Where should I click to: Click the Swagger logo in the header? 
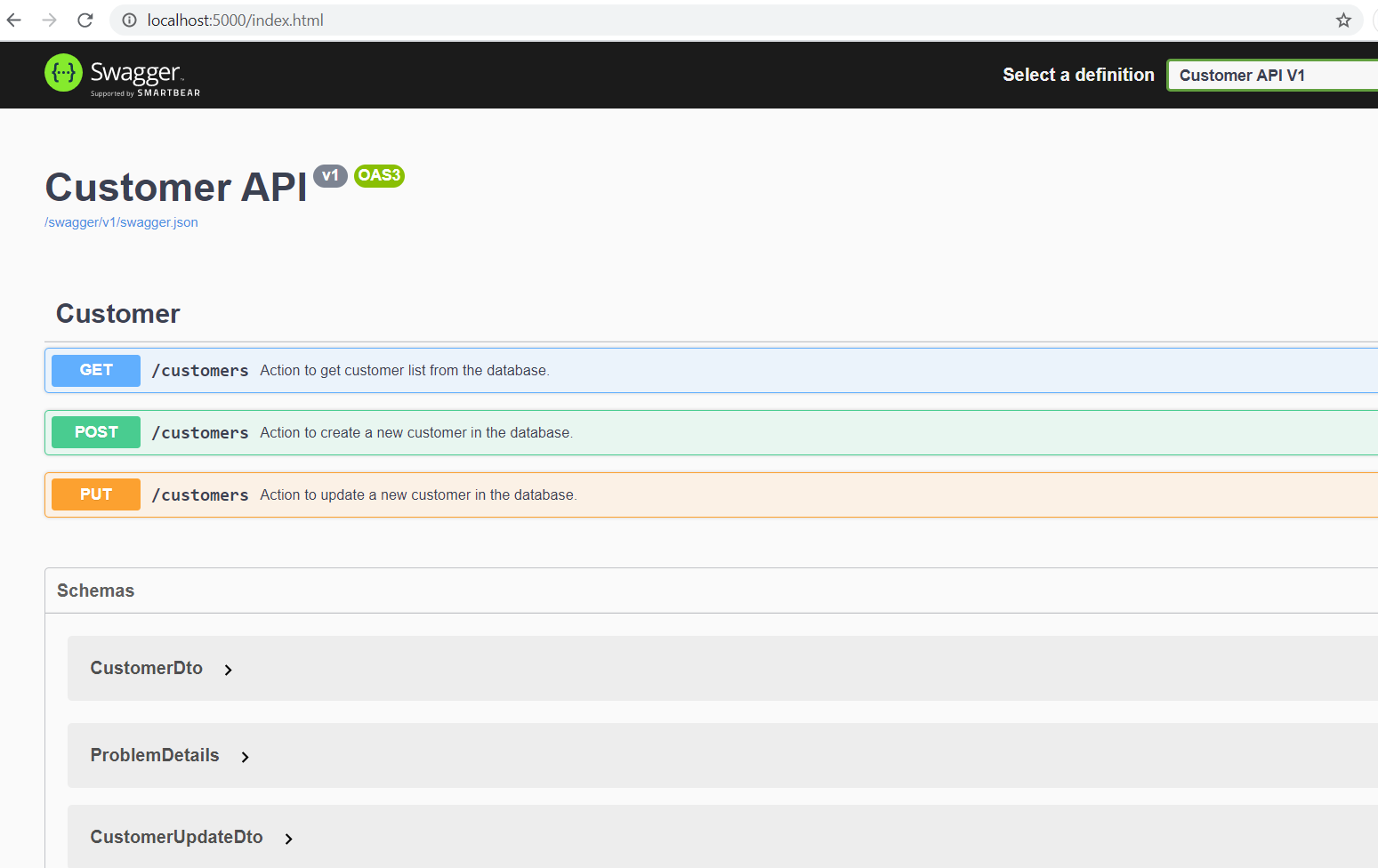[121, 73]
